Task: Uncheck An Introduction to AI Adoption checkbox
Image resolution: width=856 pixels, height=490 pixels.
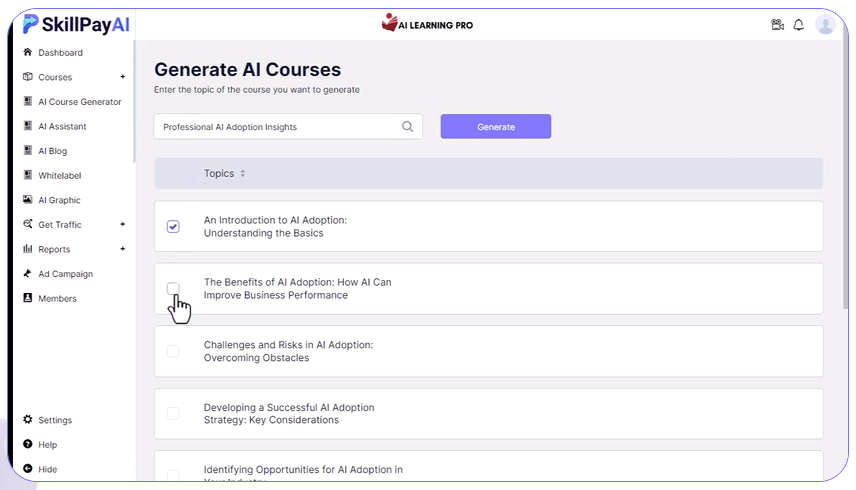Action: pyautogui.click(x=173, y=227)
